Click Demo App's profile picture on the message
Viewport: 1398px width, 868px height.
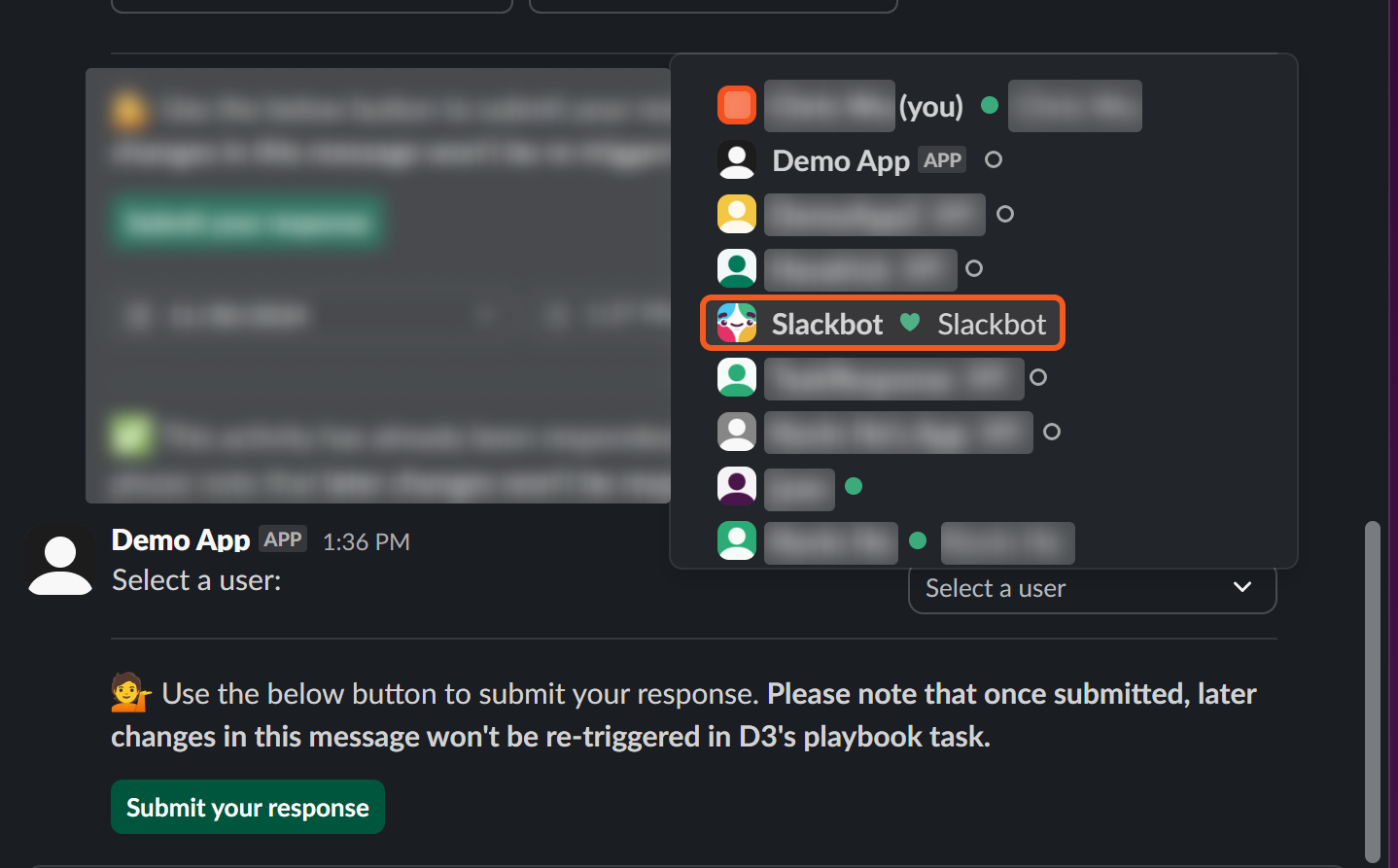point(59,563)
